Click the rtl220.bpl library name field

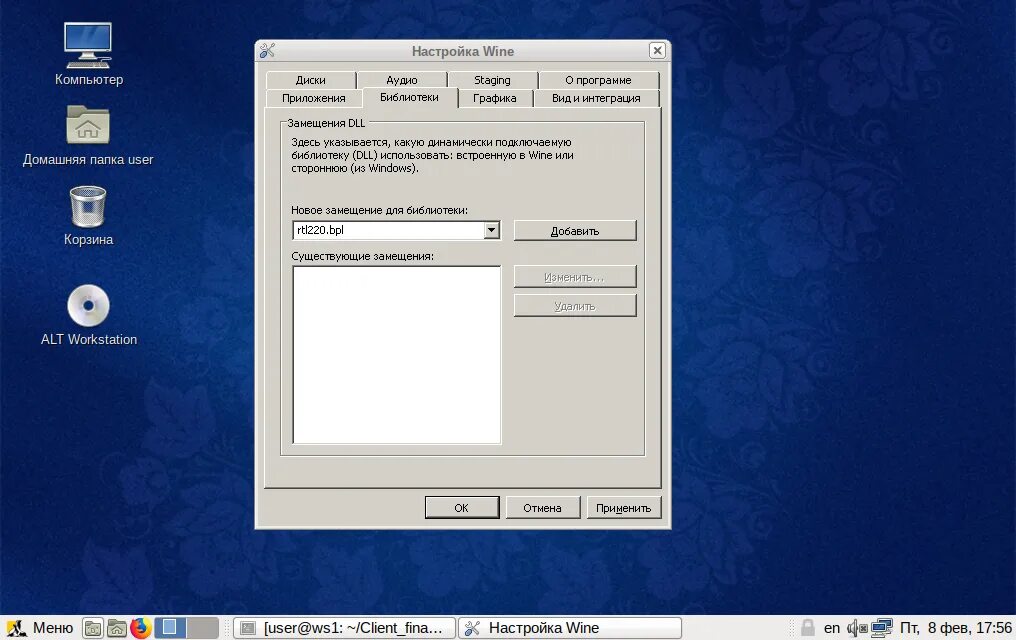point(389,230)
